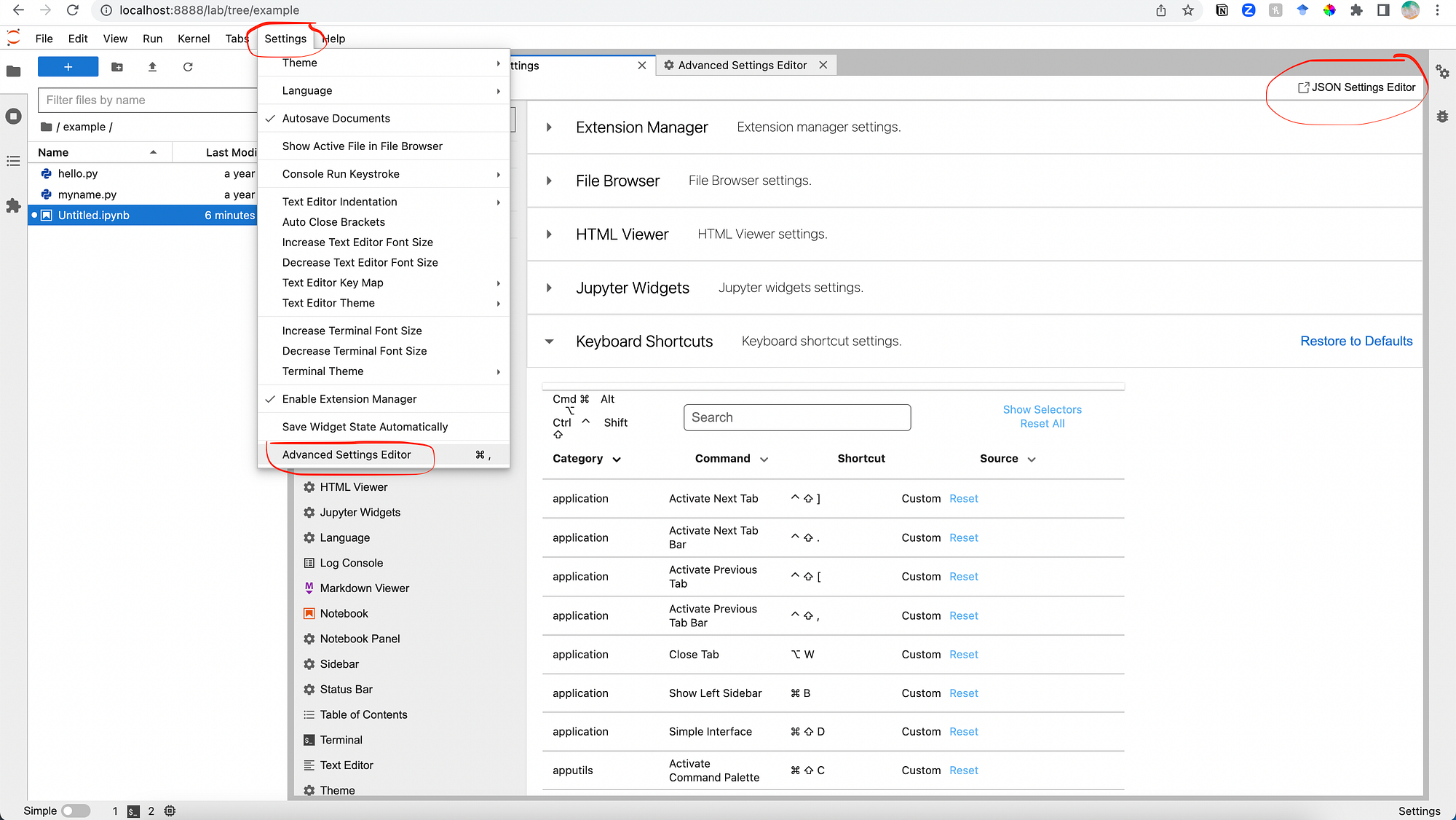Toggle the Simple interface switch
This screenshot has width=1456, height=820.
coord(76,811)
